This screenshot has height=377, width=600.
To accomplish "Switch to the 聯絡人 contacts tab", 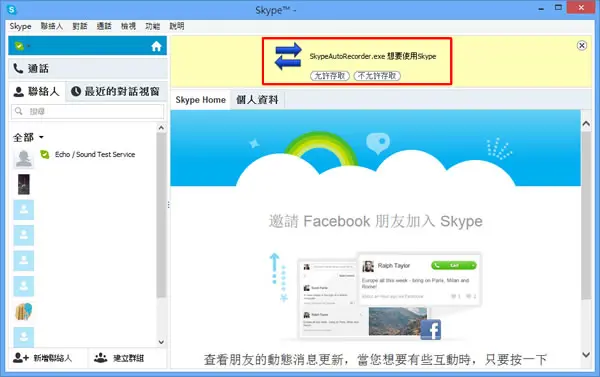I will click(x=37, y=91).
